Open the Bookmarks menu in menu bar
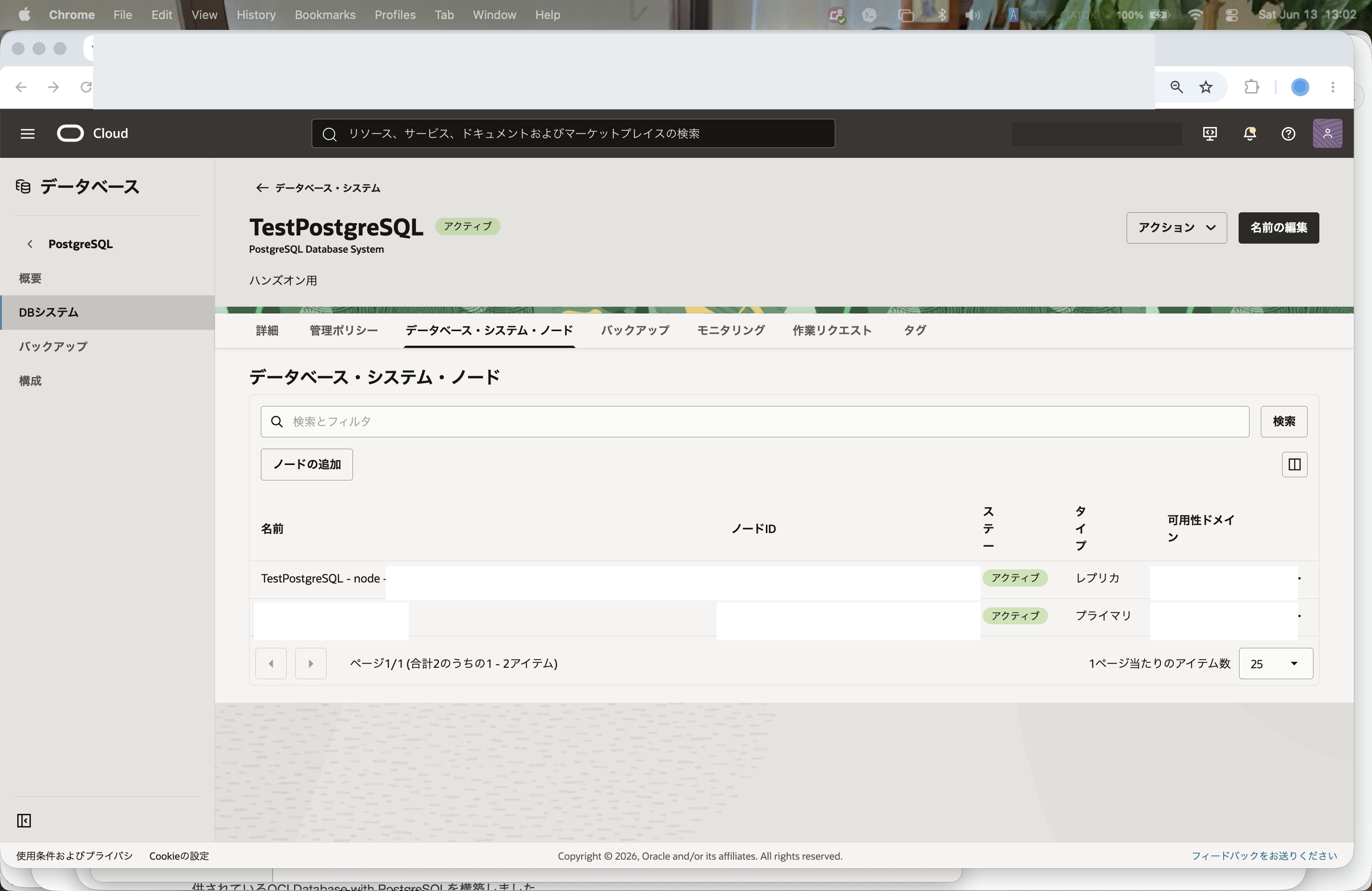Screen dimensions: 1372x891 (325, 15)
